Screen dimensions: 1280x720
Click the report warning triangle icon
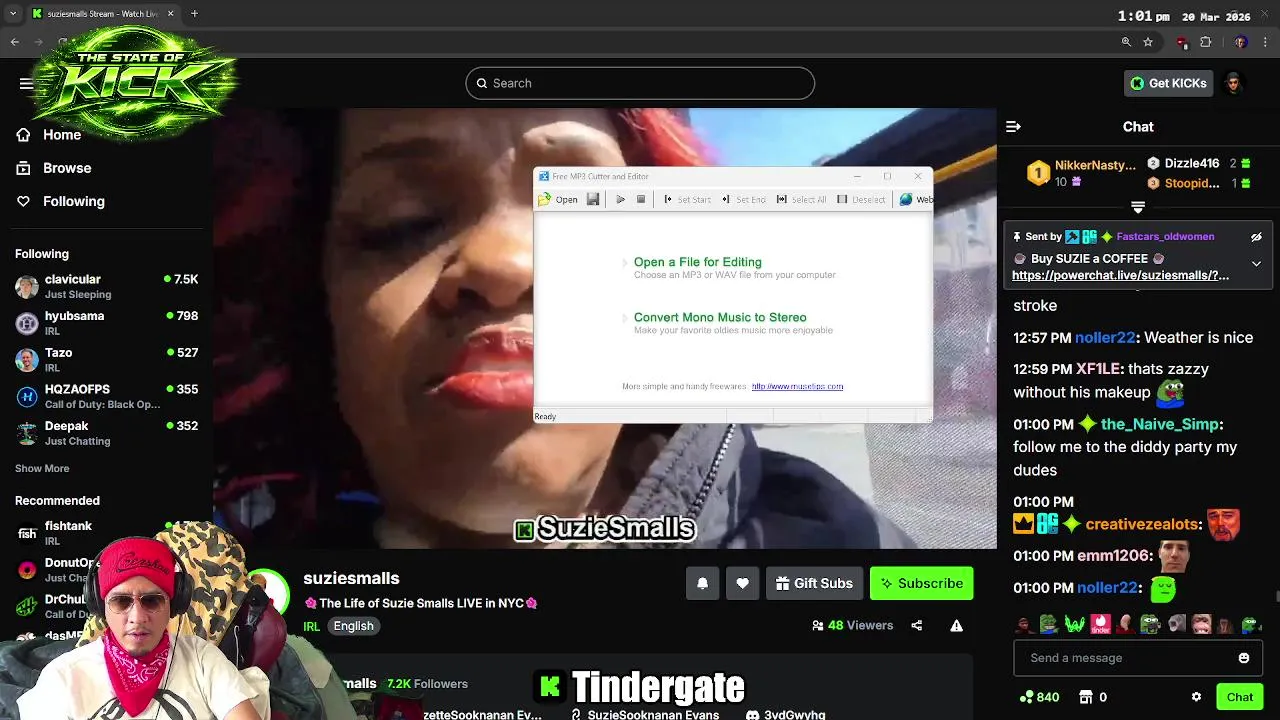coord(957,626)
